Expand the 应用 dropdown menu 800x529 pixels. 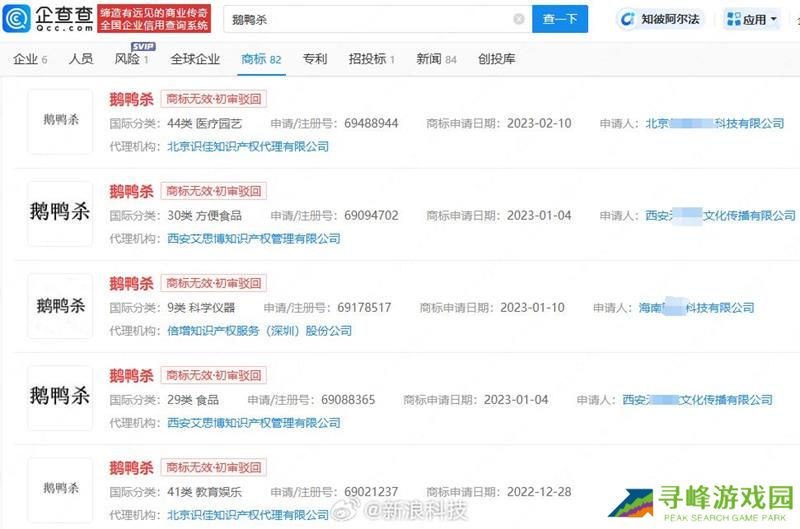(752, 19)
